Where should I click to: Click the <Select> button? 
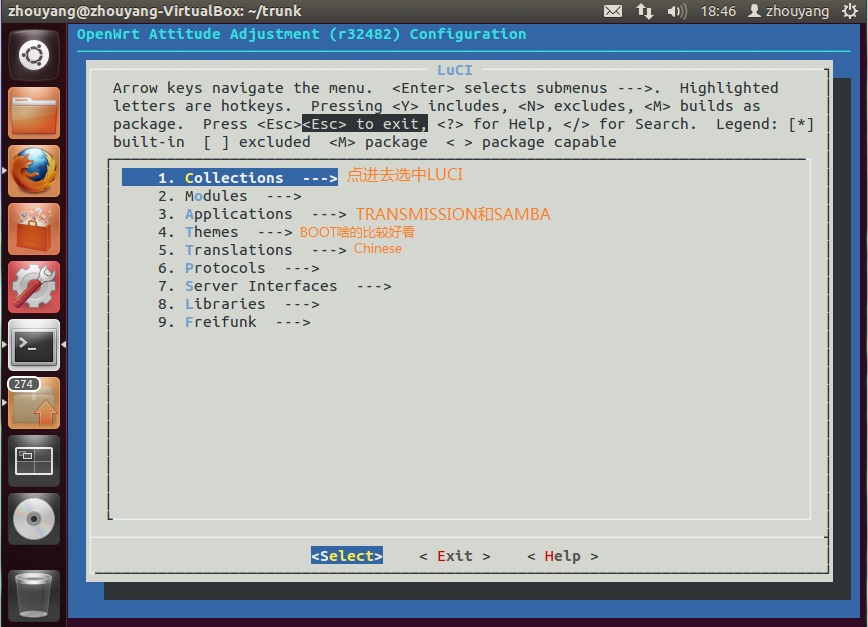[x=347, y=556]
